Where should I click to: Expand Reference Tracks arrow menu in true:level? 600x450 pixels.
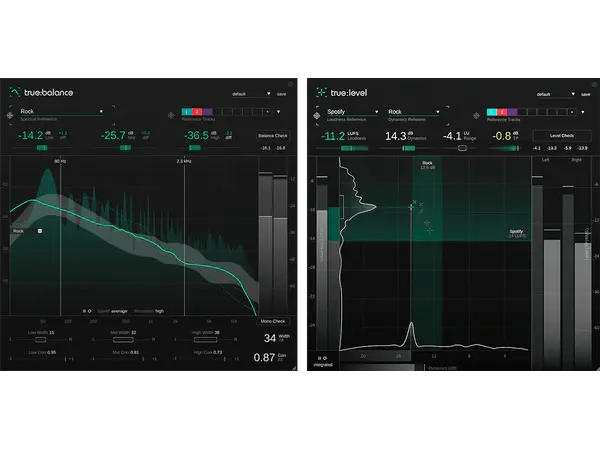click(583, 112)
